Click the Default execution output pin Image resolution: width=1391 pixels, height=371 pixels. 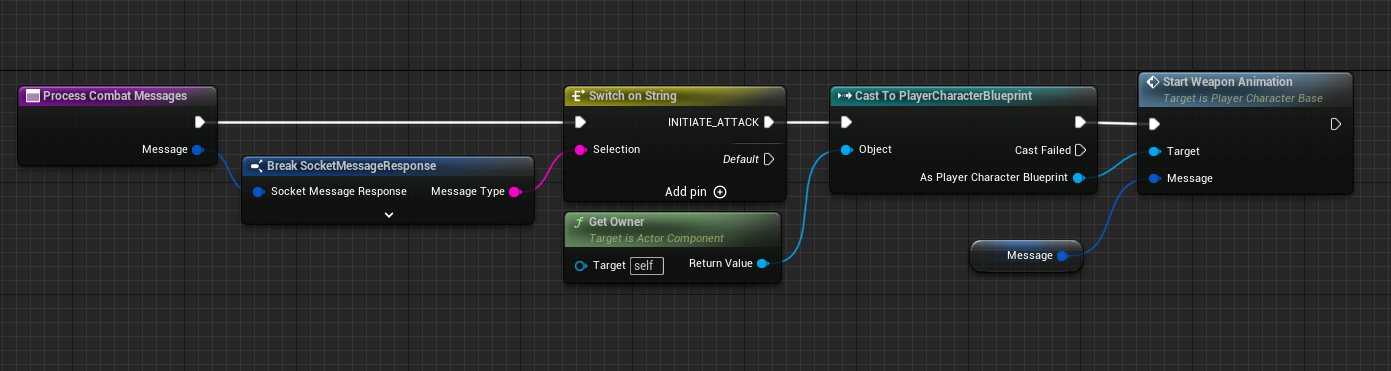click(768, 159)
